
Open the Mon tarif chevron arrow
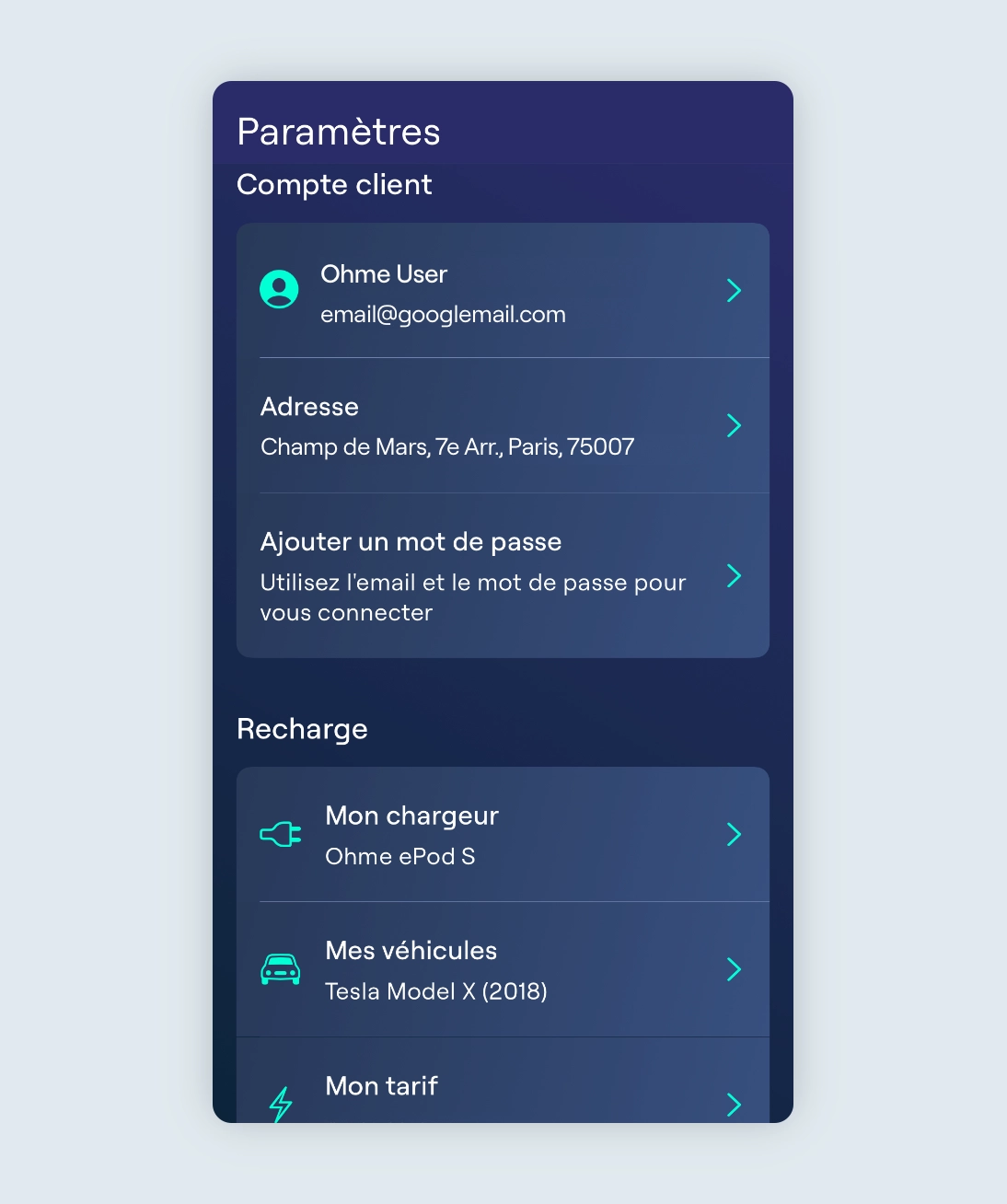point(734,1104)
